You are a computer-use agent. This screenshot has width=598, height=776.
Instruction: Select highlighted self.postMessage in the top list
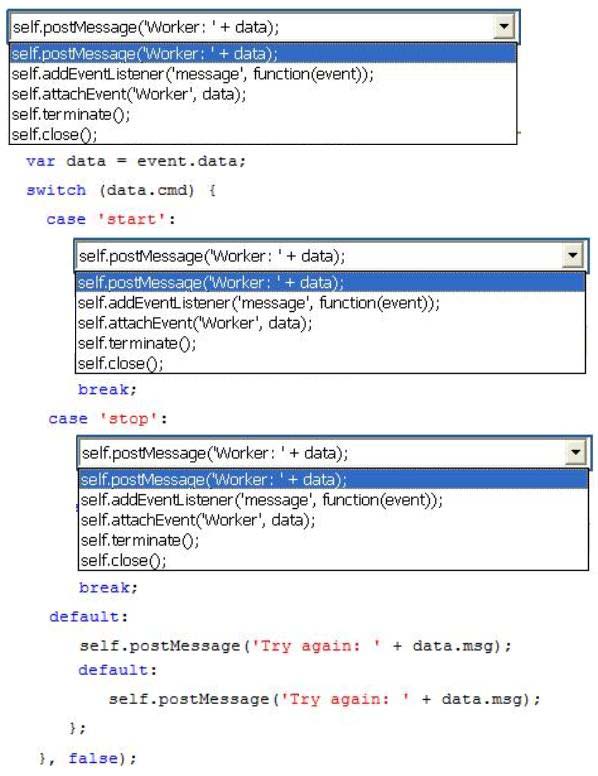point(263,53)
